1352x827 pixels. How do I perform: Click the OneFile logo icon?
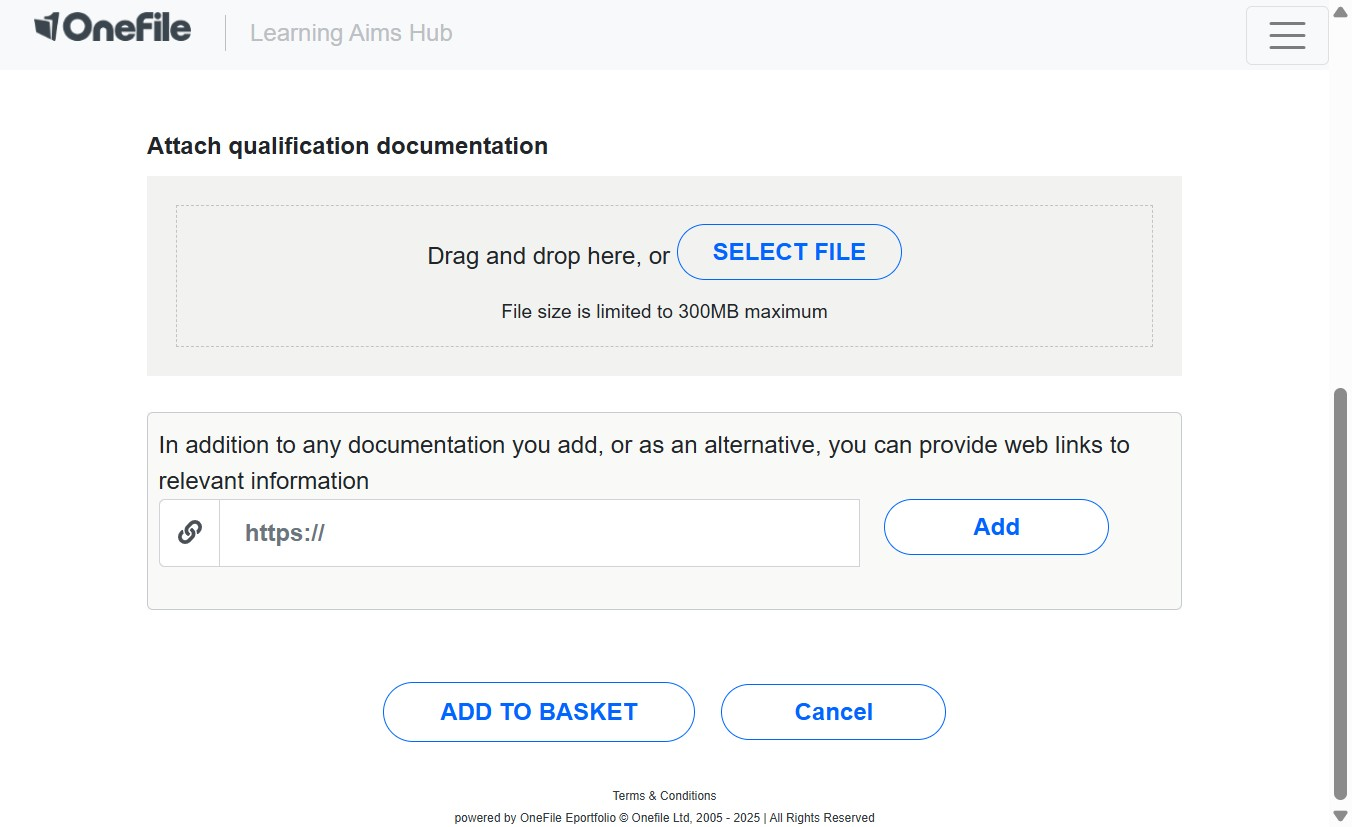tap(47, 27)
